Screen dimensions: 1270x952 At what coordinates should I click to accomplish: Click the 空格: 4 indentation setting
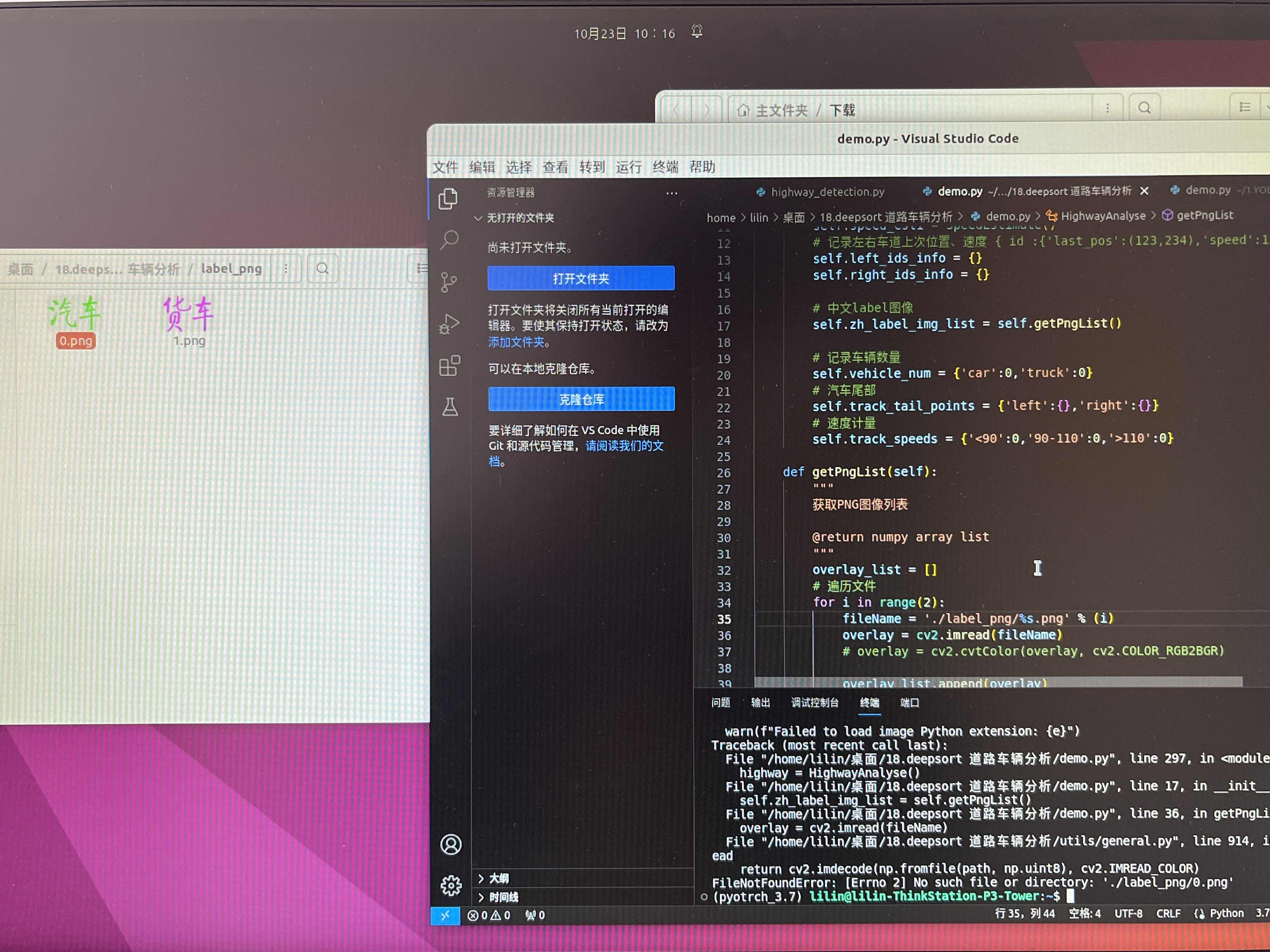(x=1084, y=914)
